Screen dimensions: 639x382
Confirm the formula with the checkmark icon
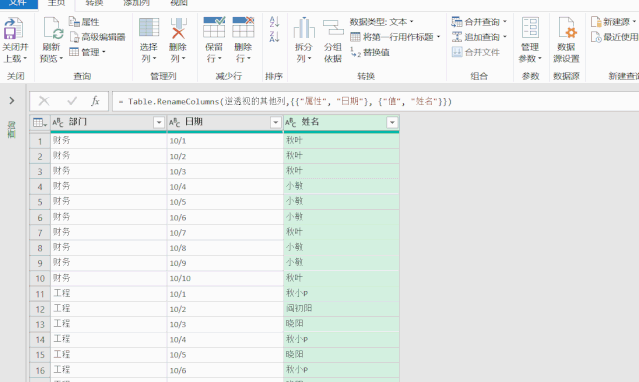[72, 101]
